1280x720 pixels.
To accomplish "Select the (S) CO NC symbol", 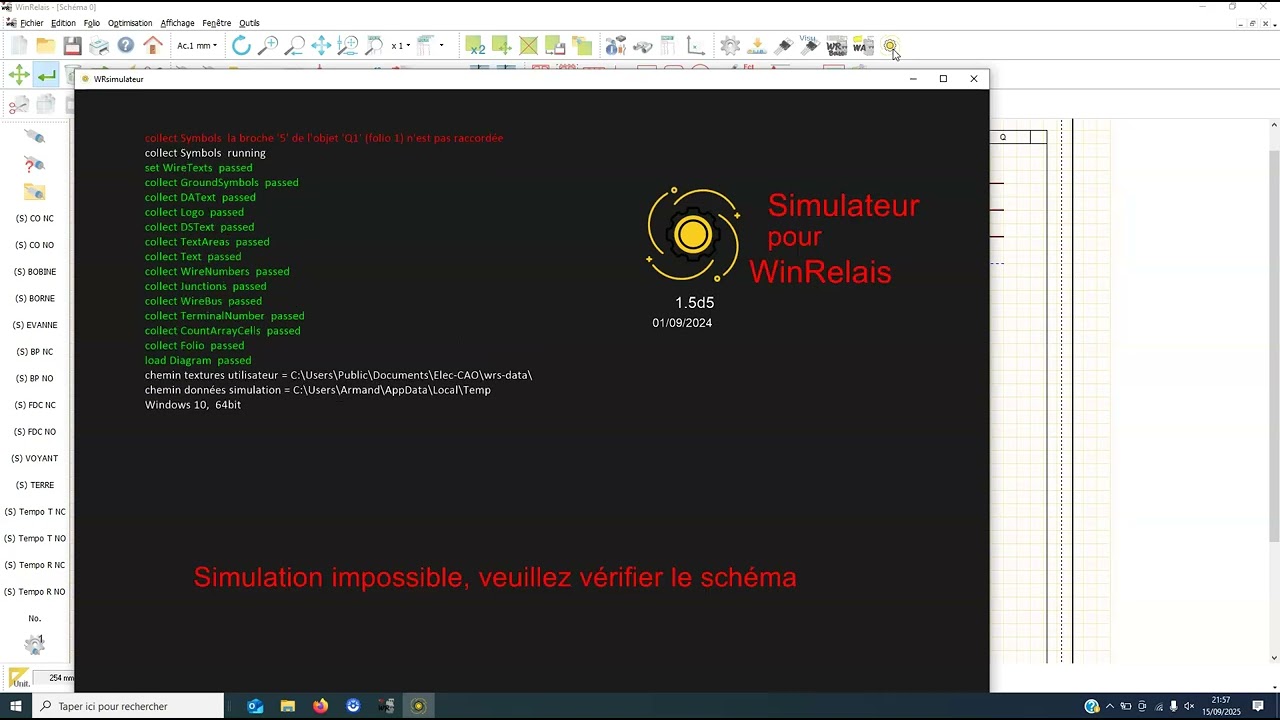I will click(35, 219).
